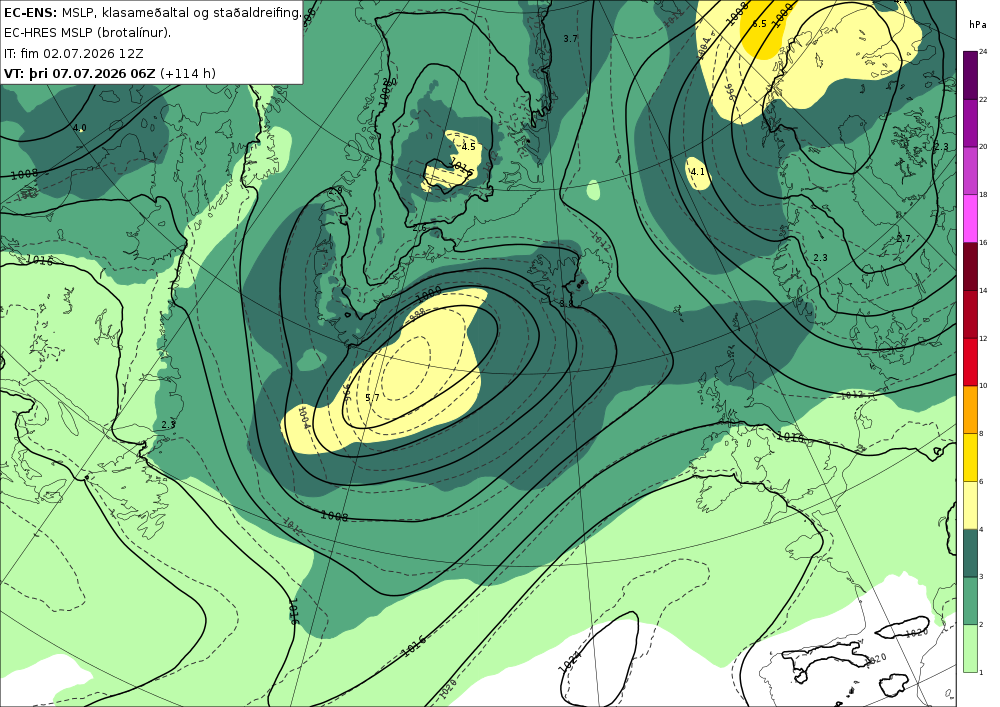Click the '16' tick label on colorbar
1000x707 pixels.
[983, 242]
